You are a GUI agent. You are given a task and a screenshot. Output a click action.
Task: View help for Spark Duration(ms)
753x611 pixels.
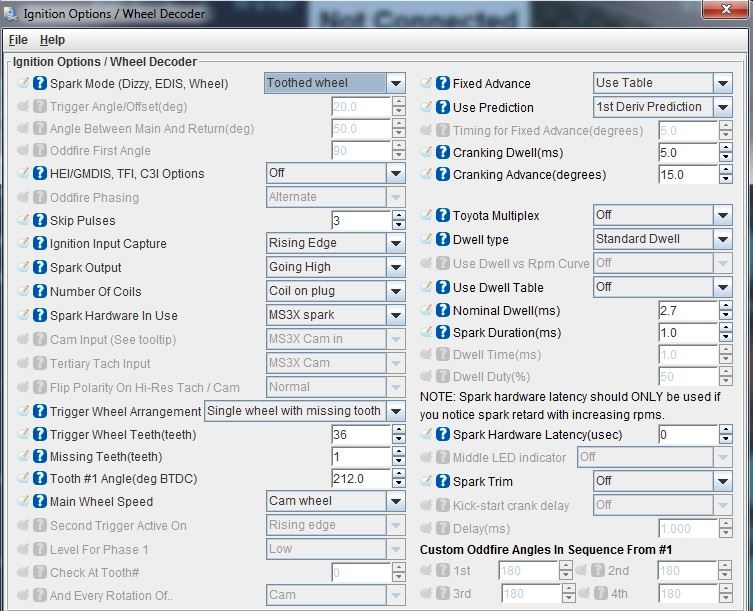point(443,332)
